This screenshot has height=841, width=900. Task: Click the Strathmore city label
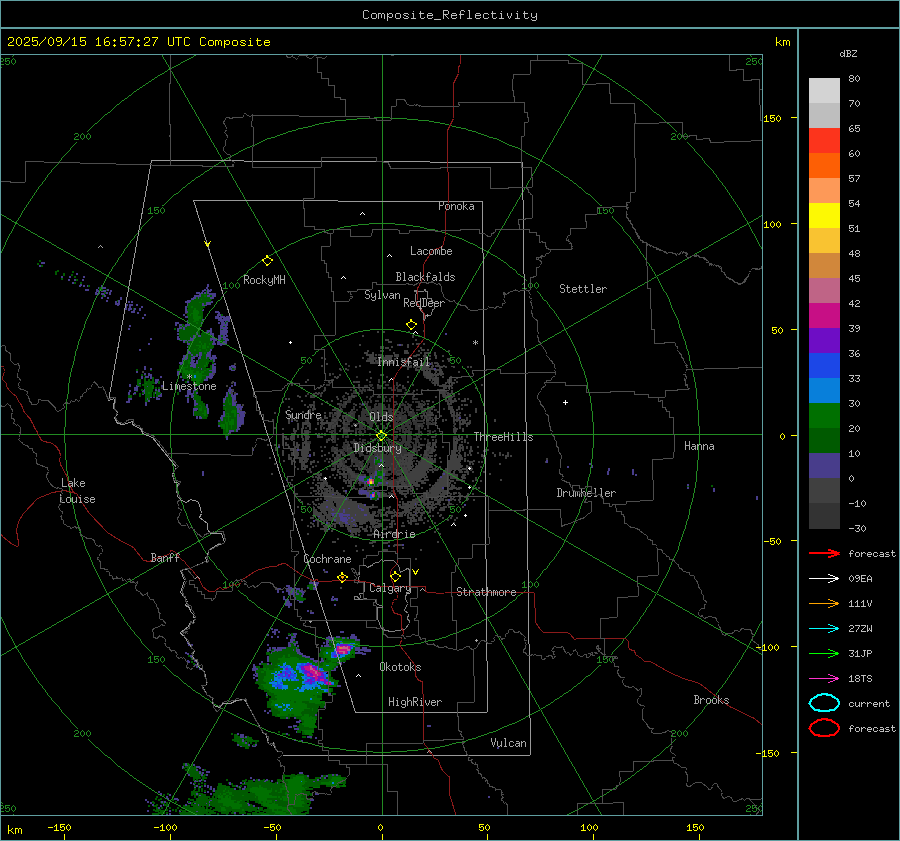pos(486,592)
